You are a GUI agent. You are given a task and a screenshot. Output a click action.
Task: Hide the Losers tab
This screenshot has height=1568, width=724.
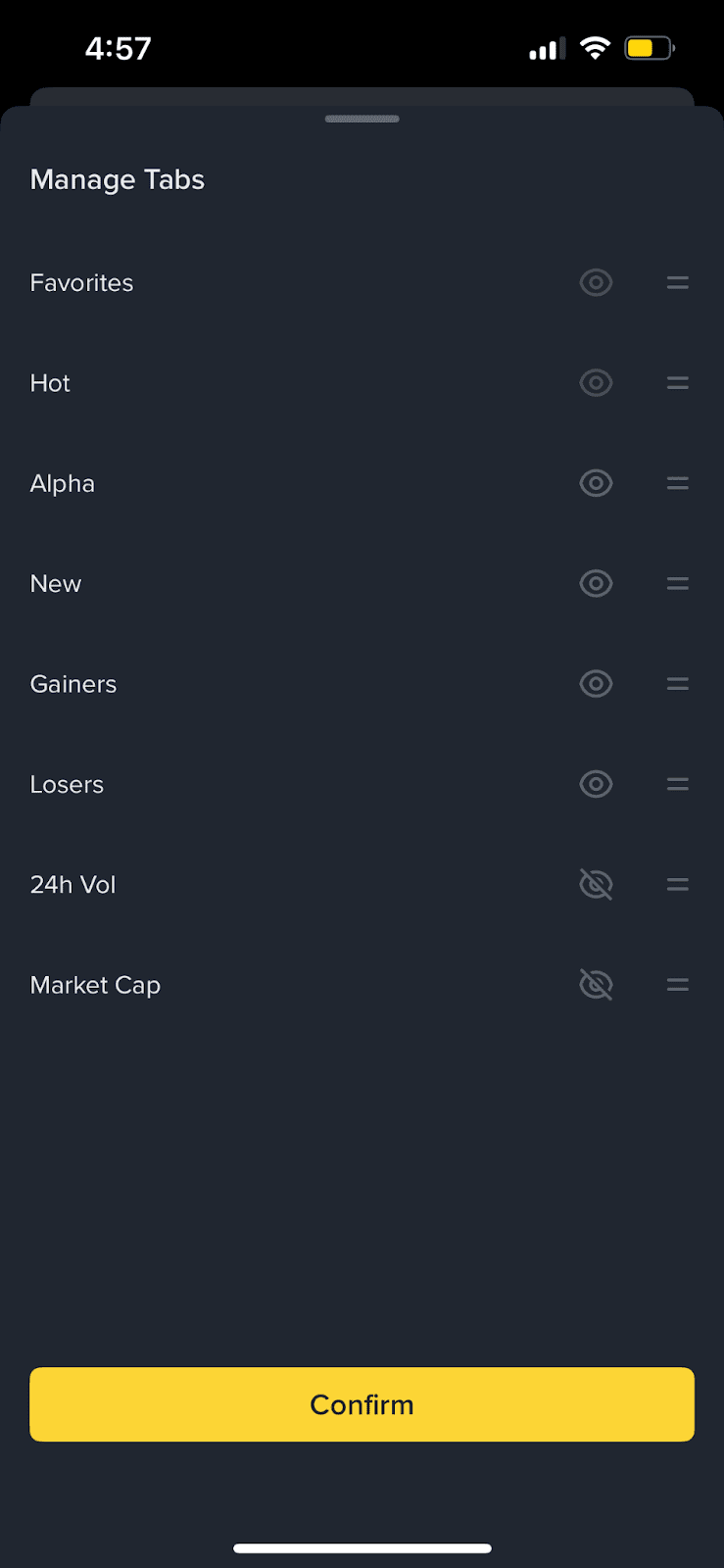(x=596, y=784)
